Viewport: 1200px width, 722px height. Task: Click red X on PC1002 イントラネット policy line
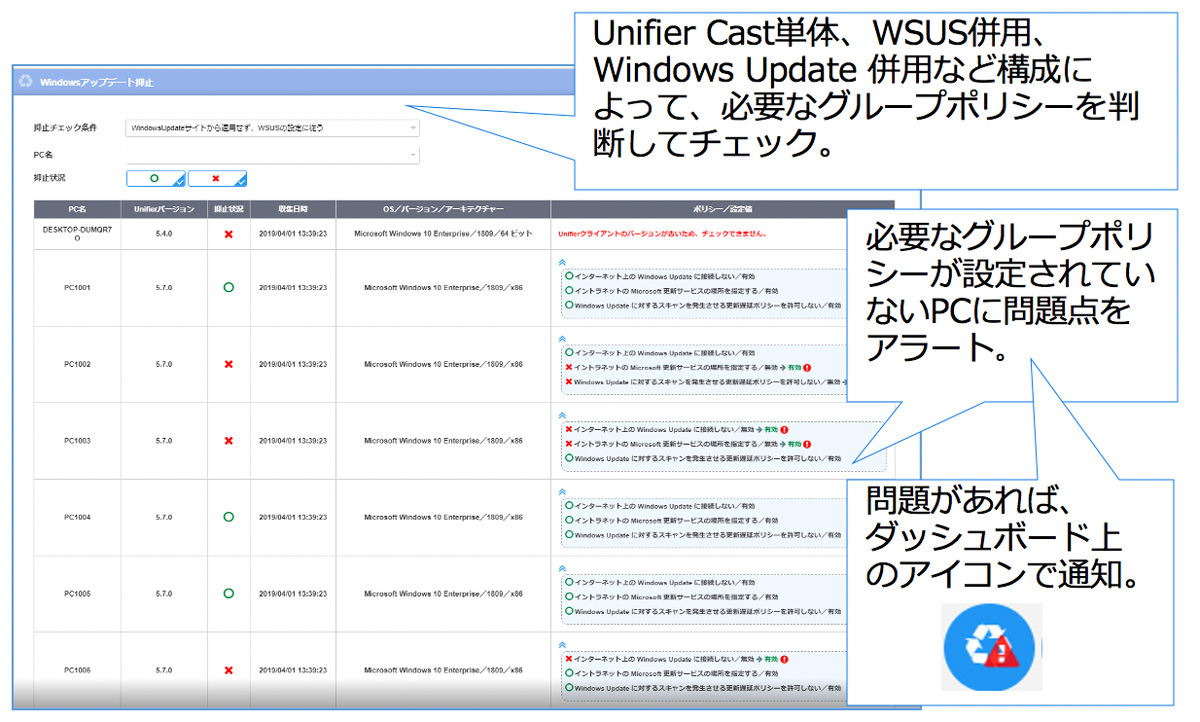pos(569,367)
